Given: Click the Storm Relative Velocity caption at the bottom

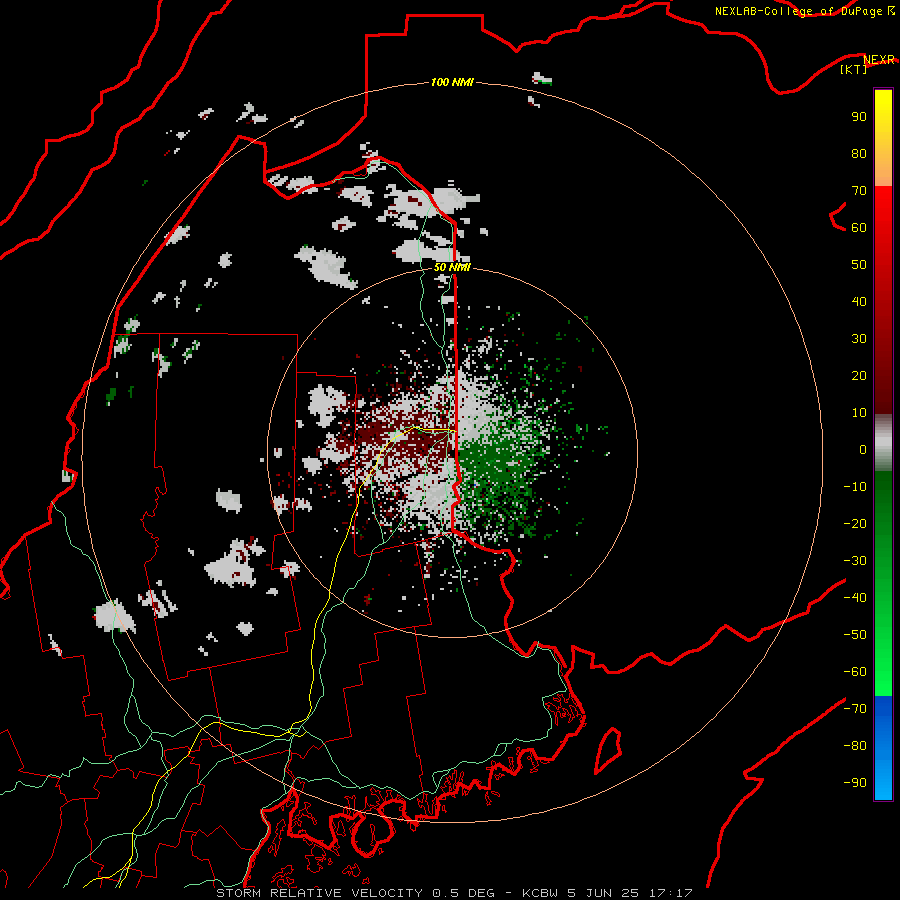Looking at the screenshot, I should click(x=454, y=893).
